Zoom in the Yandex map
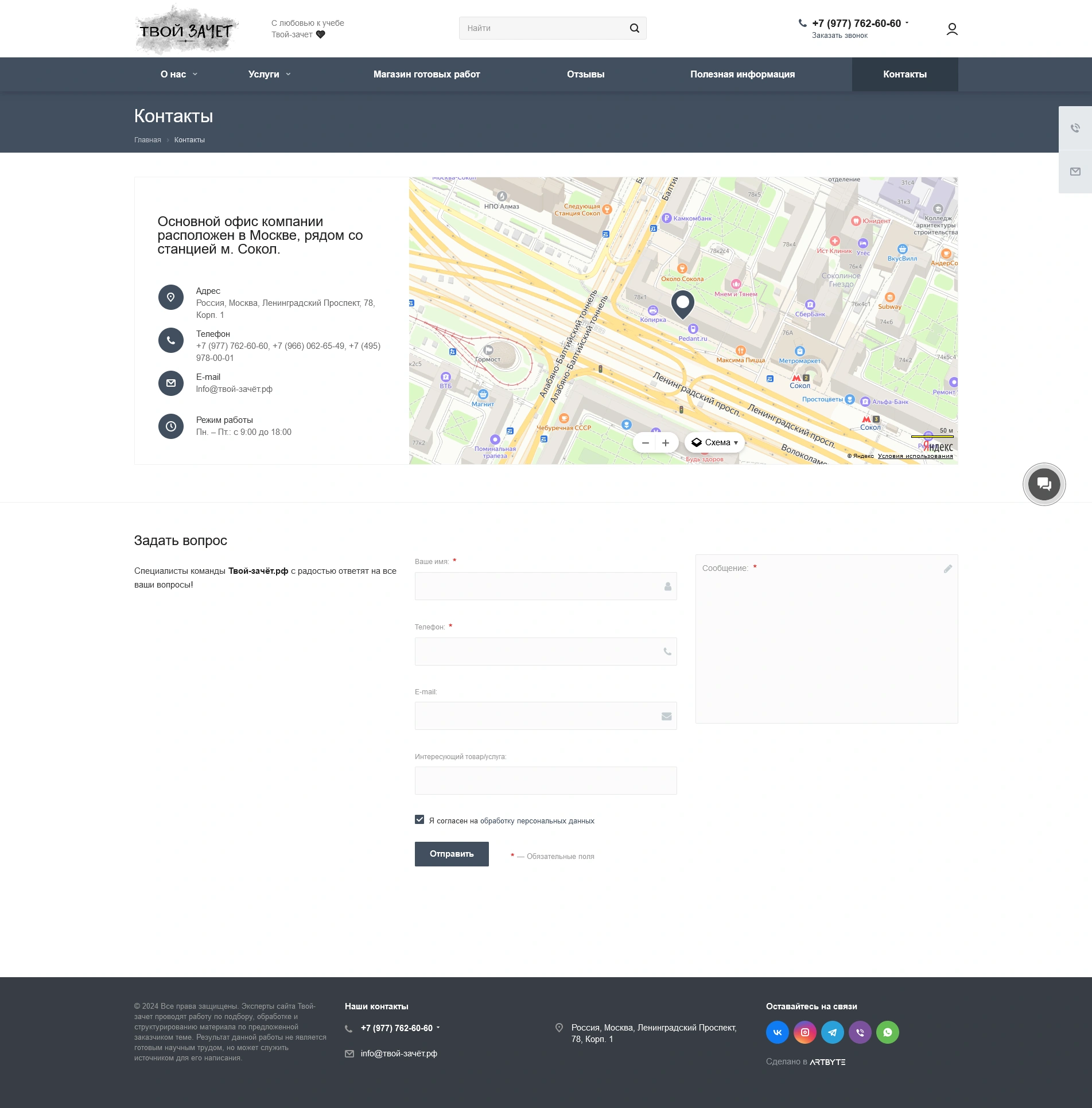This screenshot has width=1092, height=1108. pyautogui.click(x=666, y=442)
